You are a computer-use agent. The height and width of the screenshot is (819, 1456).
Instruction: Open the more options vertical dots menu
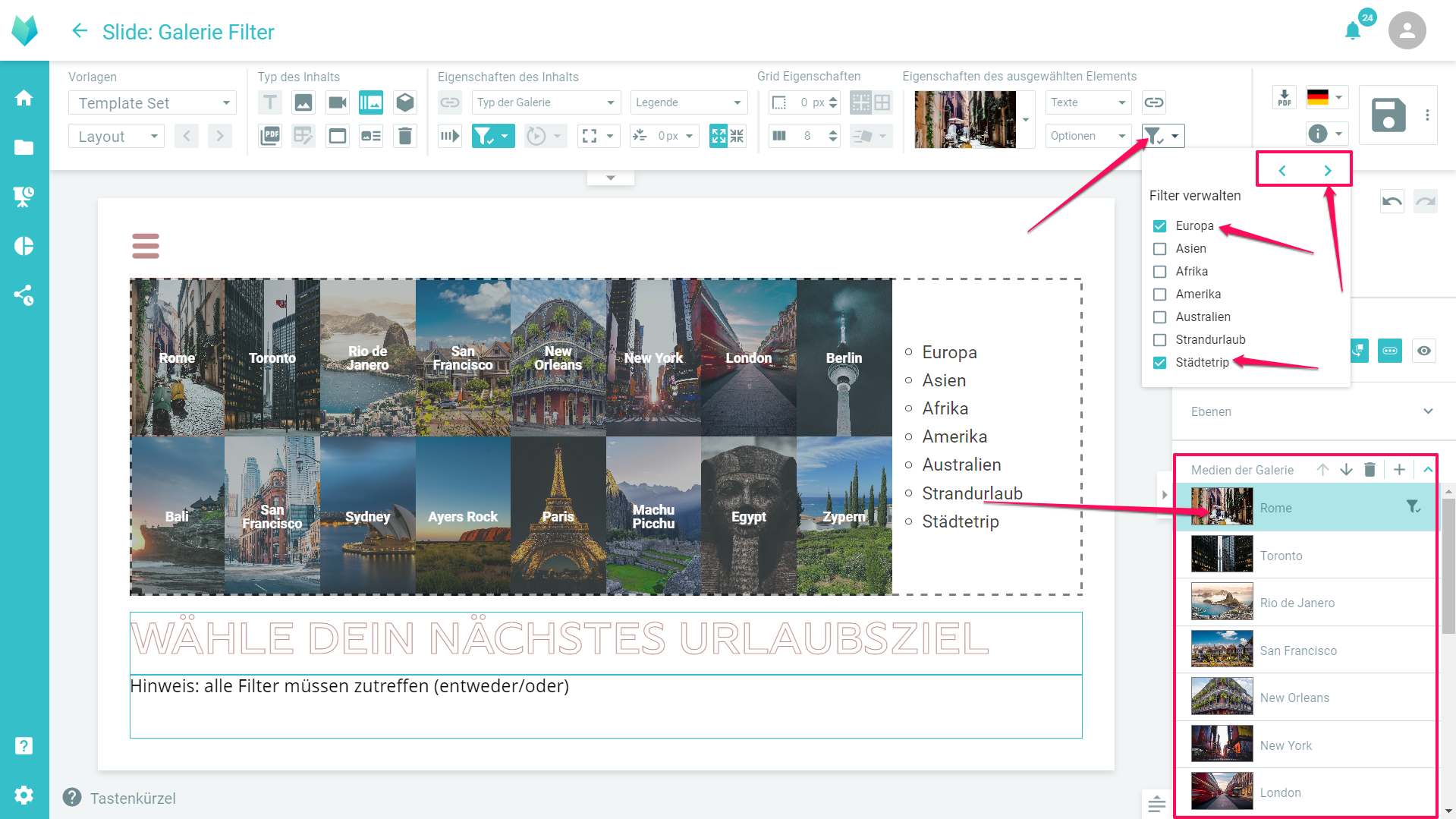pyautogui.click(x=1427, y=115)
